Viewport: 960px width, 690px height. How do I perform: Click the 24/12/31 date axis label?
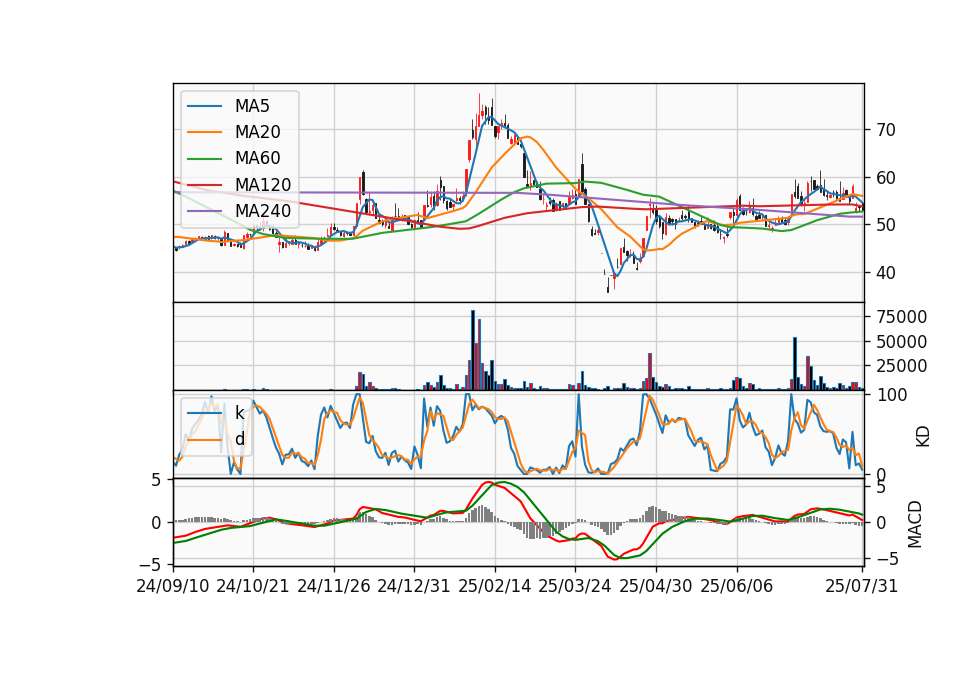[x=414, y=586]
